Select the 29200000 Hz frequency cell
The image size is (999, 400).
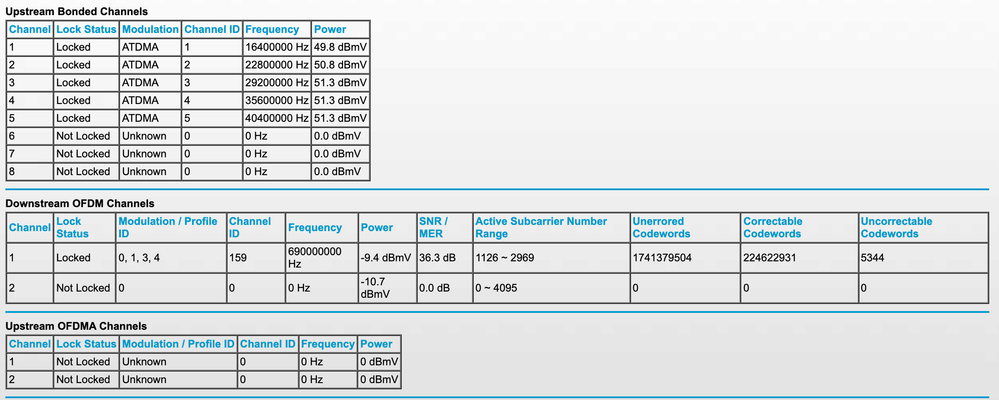[x=277, y=83]
